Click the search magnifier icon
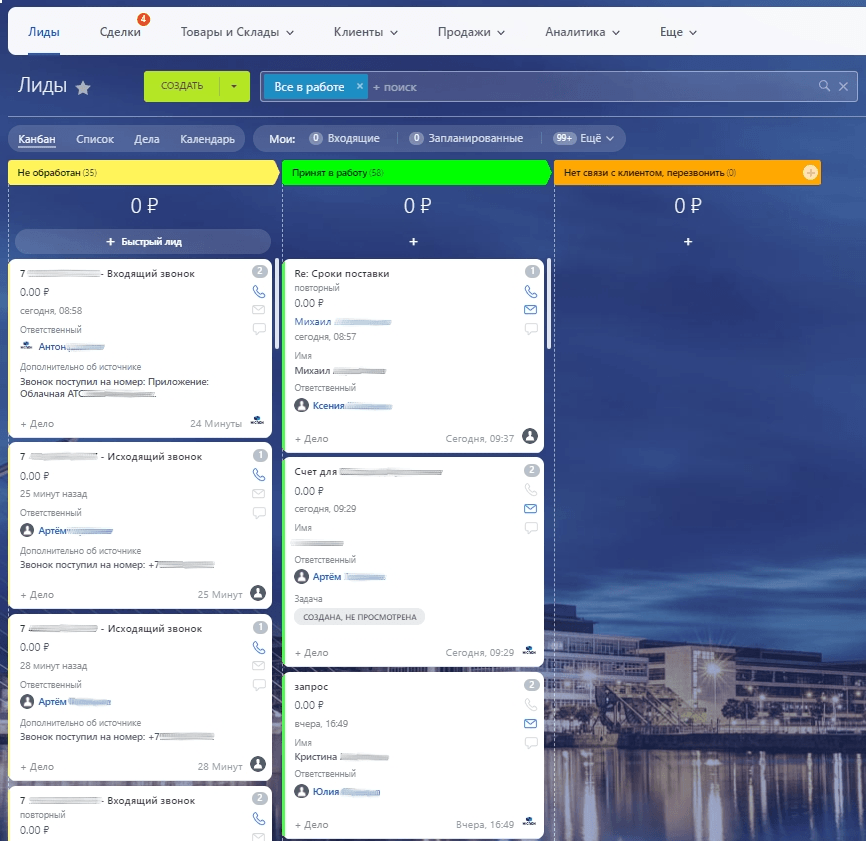The width and height of the screenshot is (866, 841). [824, 86]
